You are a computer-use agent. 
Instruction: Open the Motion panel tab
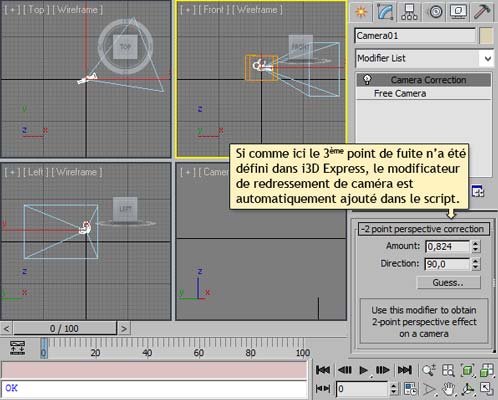pos(435,12)
